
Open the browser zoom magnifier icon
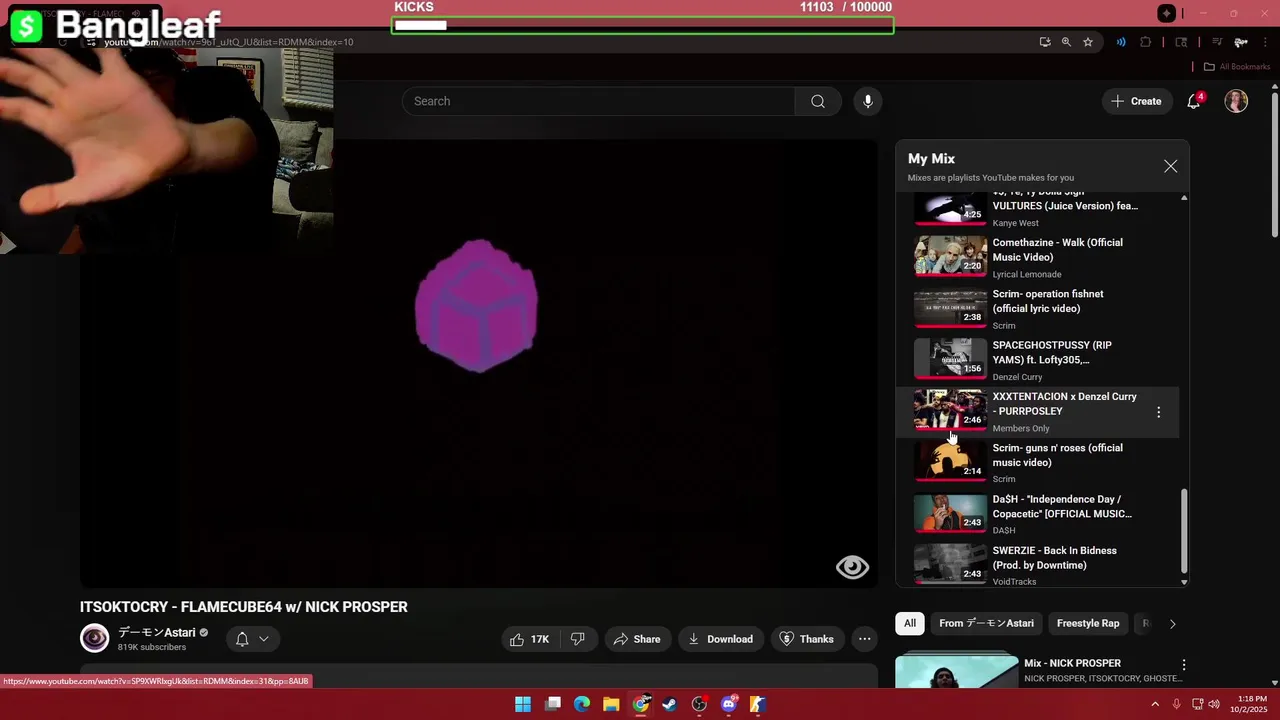tap(1066, 42)
